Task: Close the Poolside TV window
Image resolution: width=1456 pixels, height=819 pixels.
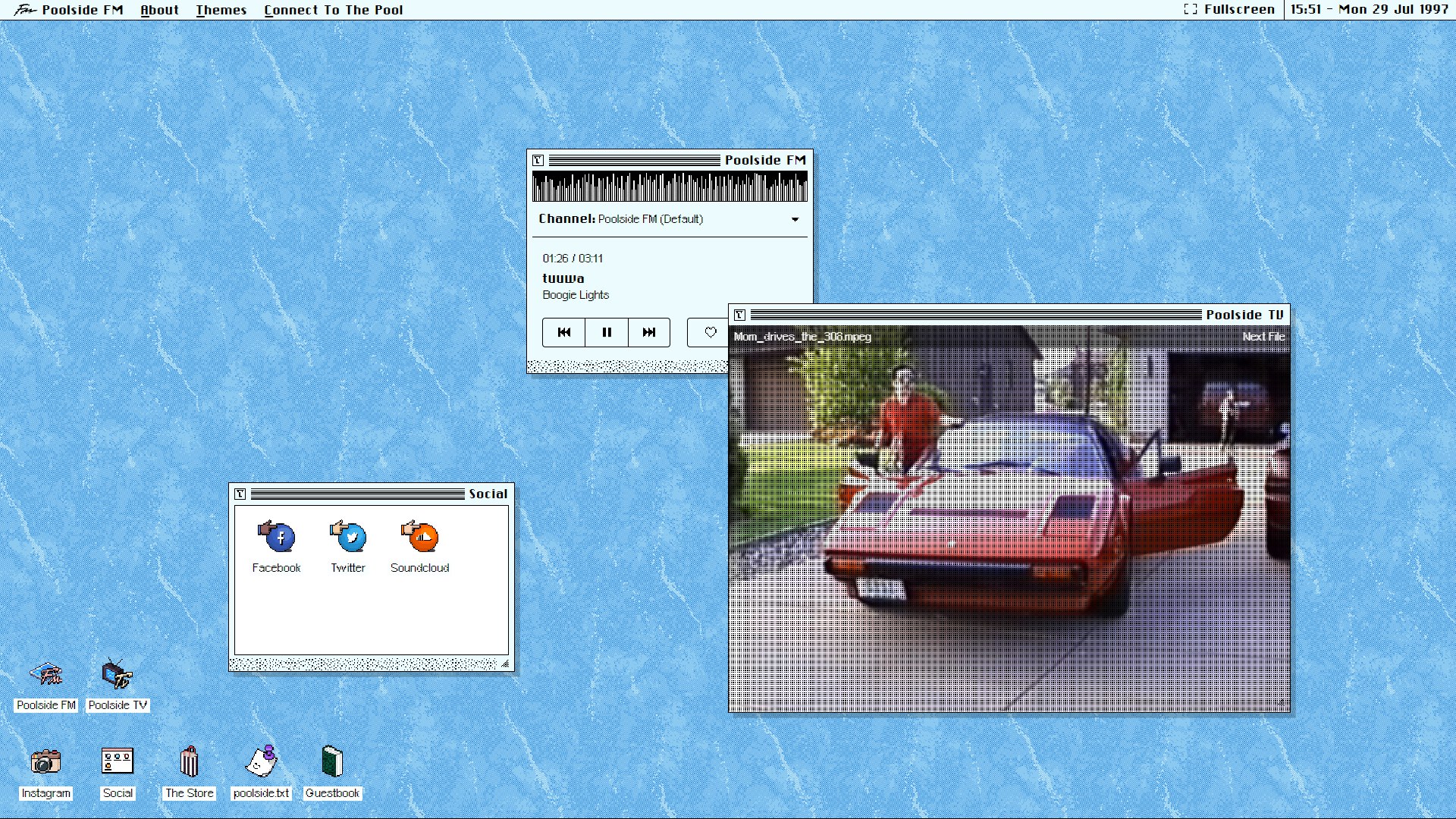Action: (739, 315)
